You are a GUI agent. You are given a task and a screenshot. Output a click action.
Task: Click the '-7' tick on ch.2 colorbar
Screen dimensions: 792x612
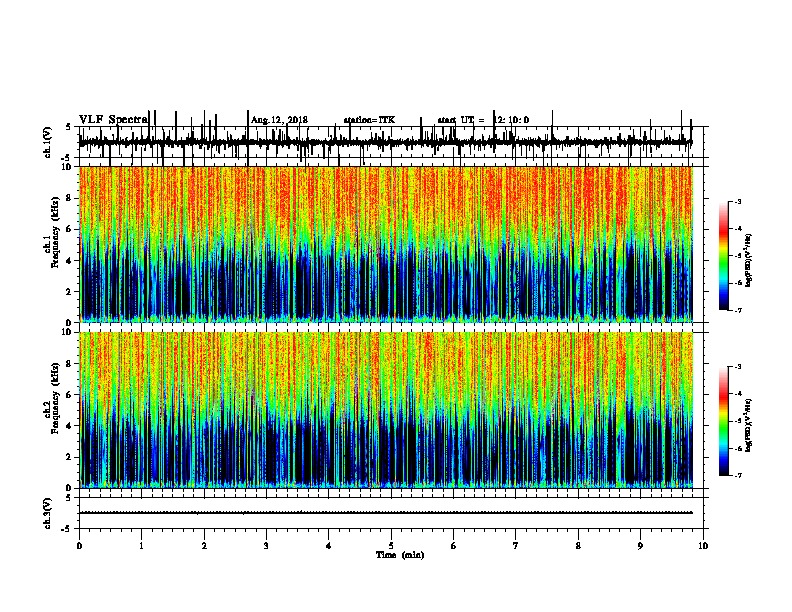click(738, 475)
